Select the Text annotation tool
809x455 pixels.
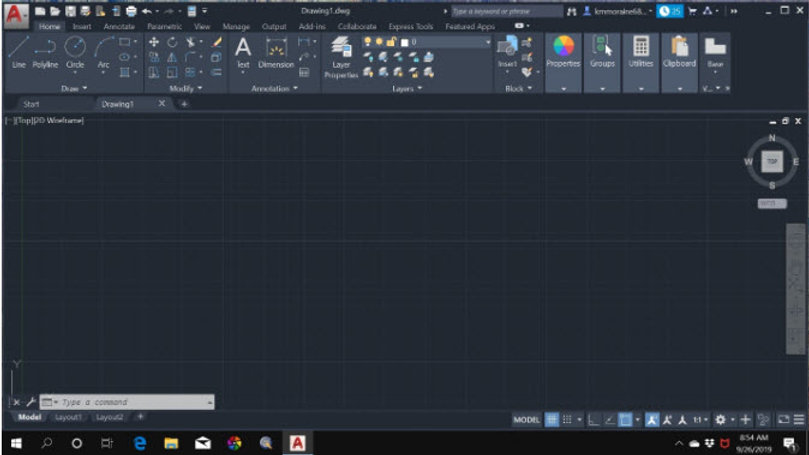(243, 53)
